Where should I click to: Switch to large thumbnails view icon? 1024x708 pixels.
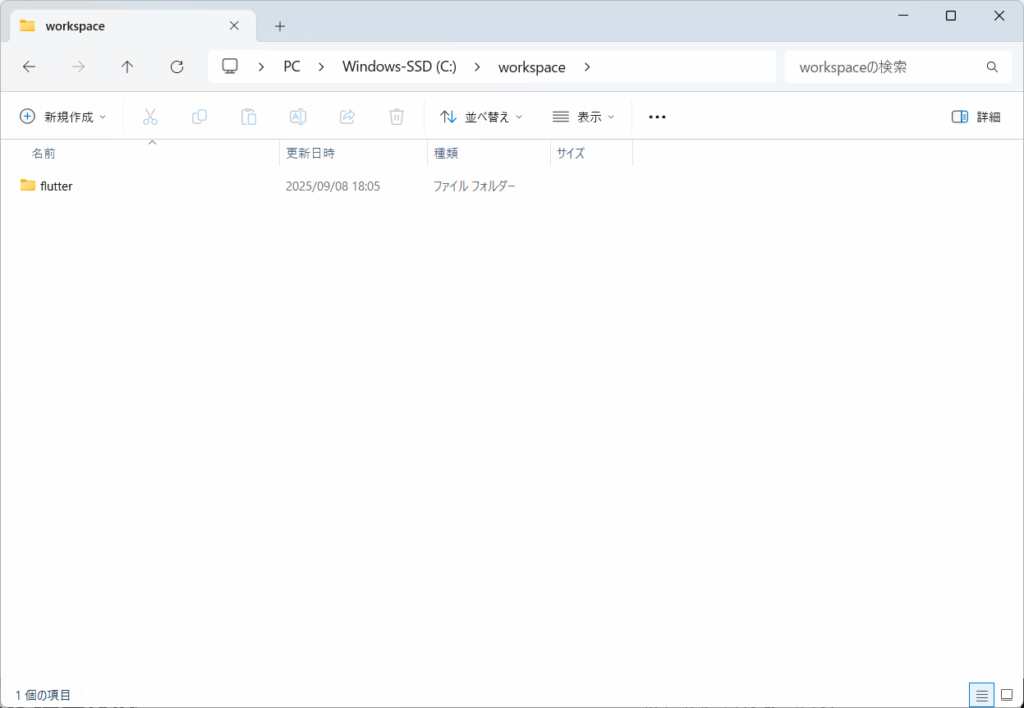[x=1007, y=695]
